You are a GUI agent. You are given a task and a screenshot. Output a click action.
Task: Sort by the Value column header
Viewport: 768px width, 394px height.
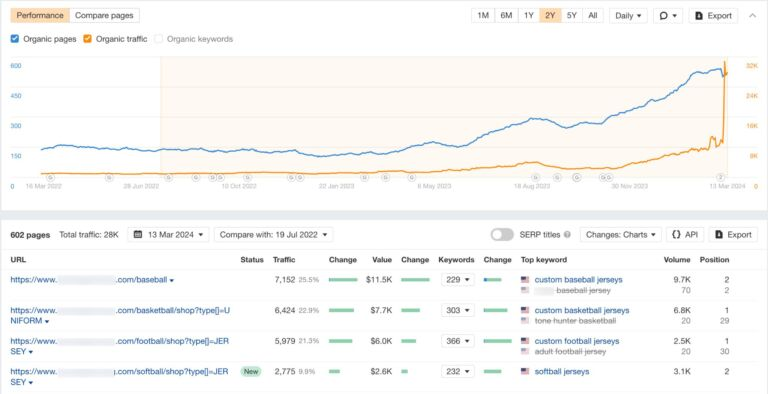382,260
